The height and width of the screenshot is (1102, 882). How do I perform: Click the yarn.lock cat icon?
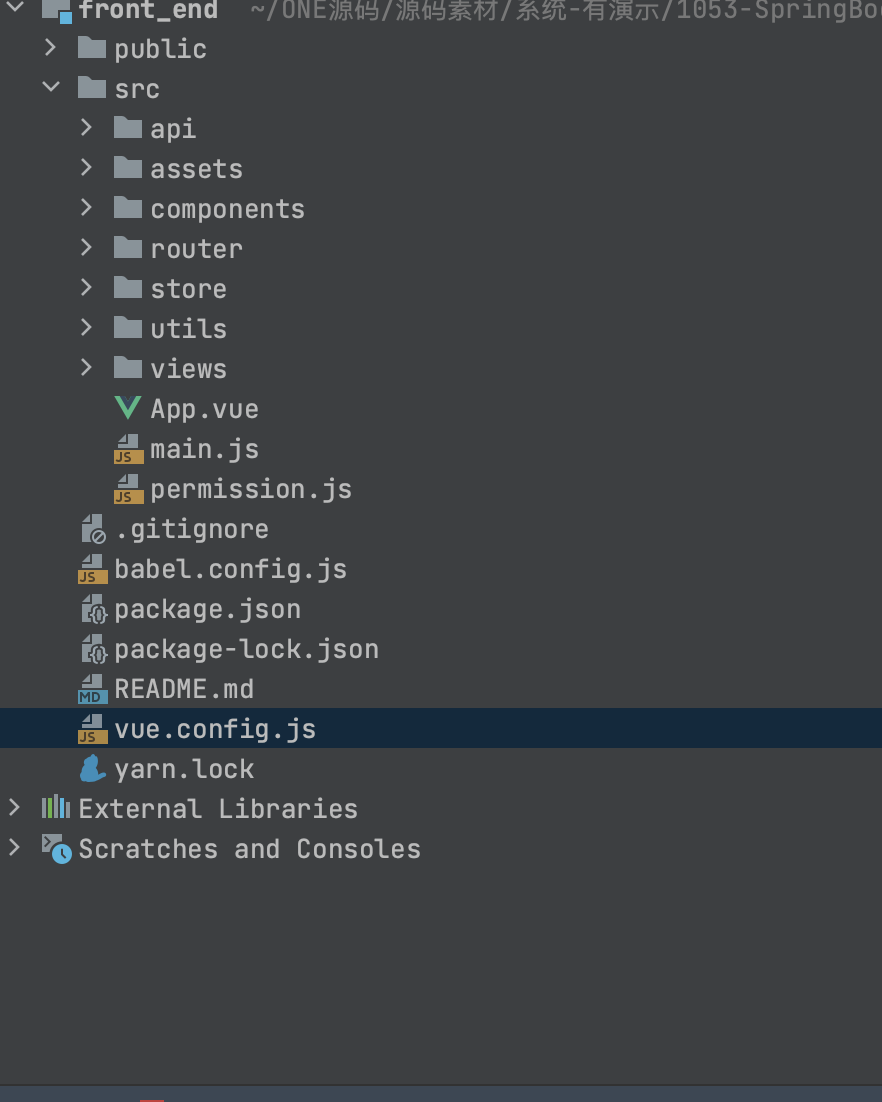(93, 769)
